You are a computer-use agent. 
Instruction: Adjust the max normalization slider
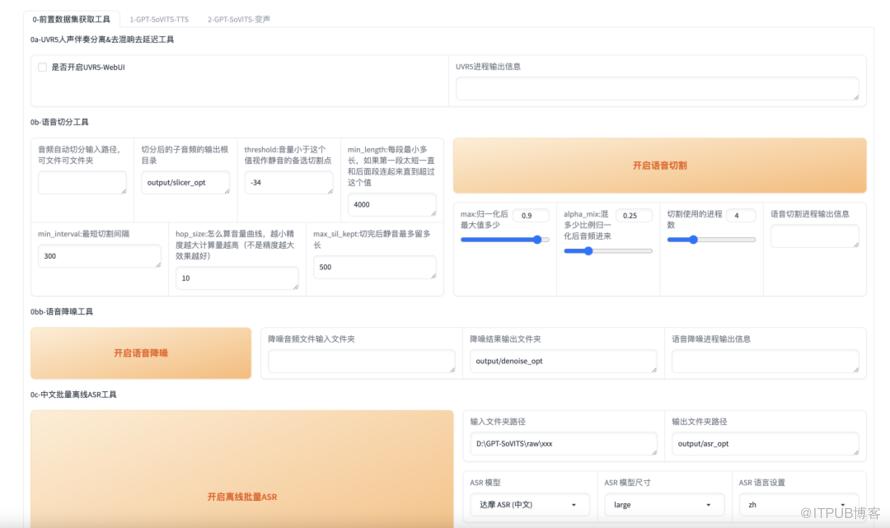(505, 239)
